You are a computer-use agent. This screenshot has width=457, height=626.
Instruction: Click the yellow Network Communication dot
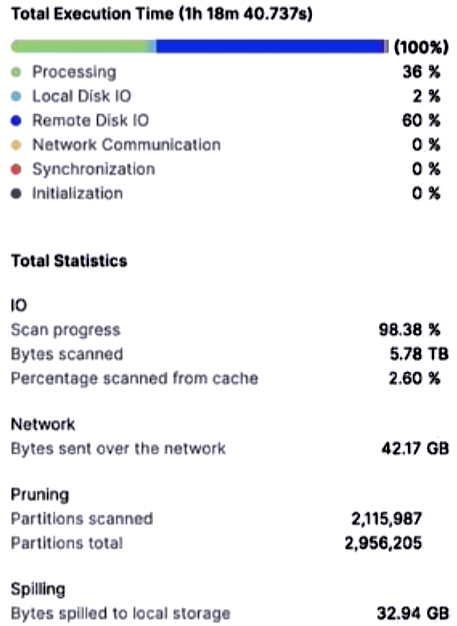[16, 145]
